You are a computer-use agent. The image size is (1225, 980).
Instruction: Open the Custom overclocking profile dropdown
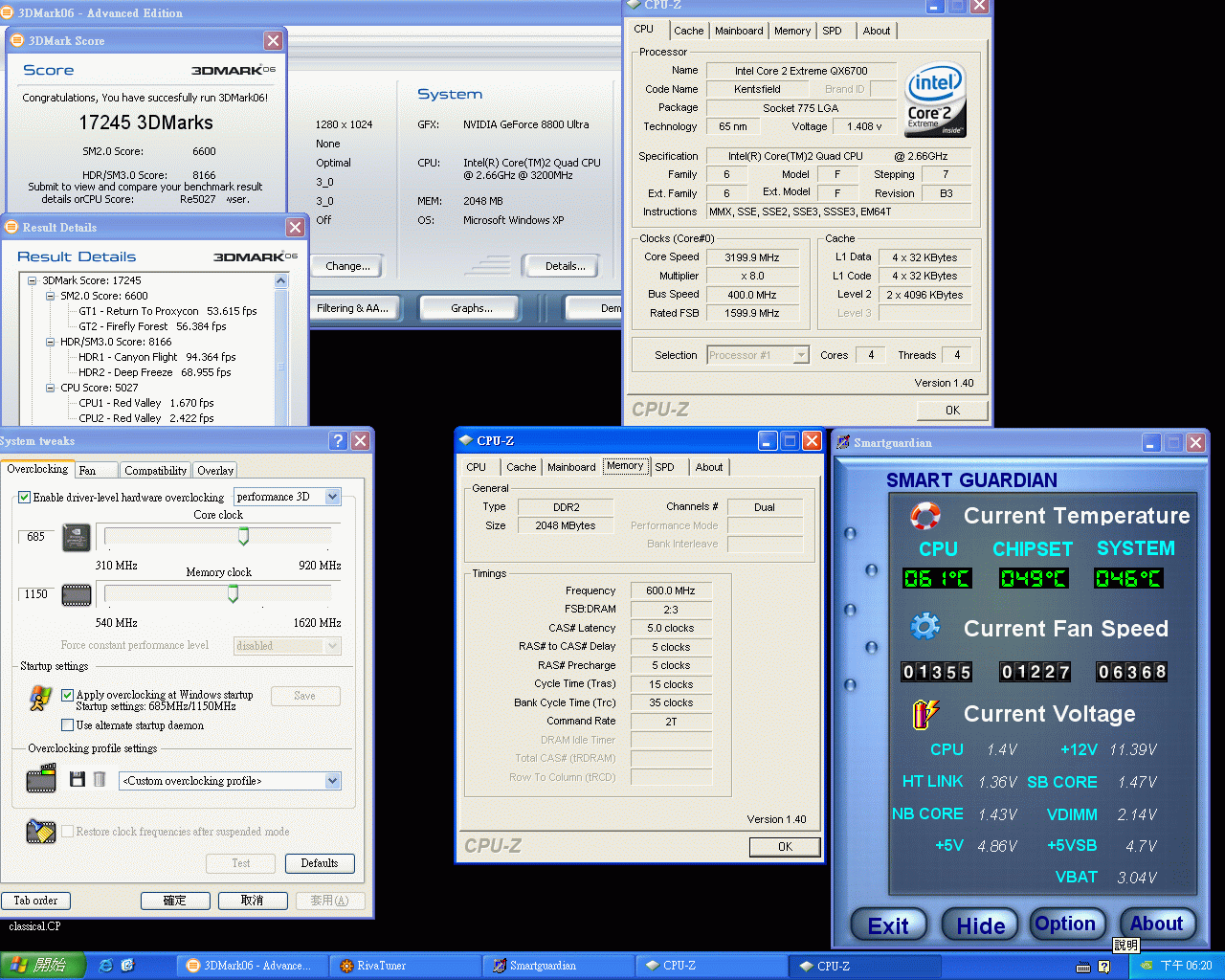pos(332,781)
